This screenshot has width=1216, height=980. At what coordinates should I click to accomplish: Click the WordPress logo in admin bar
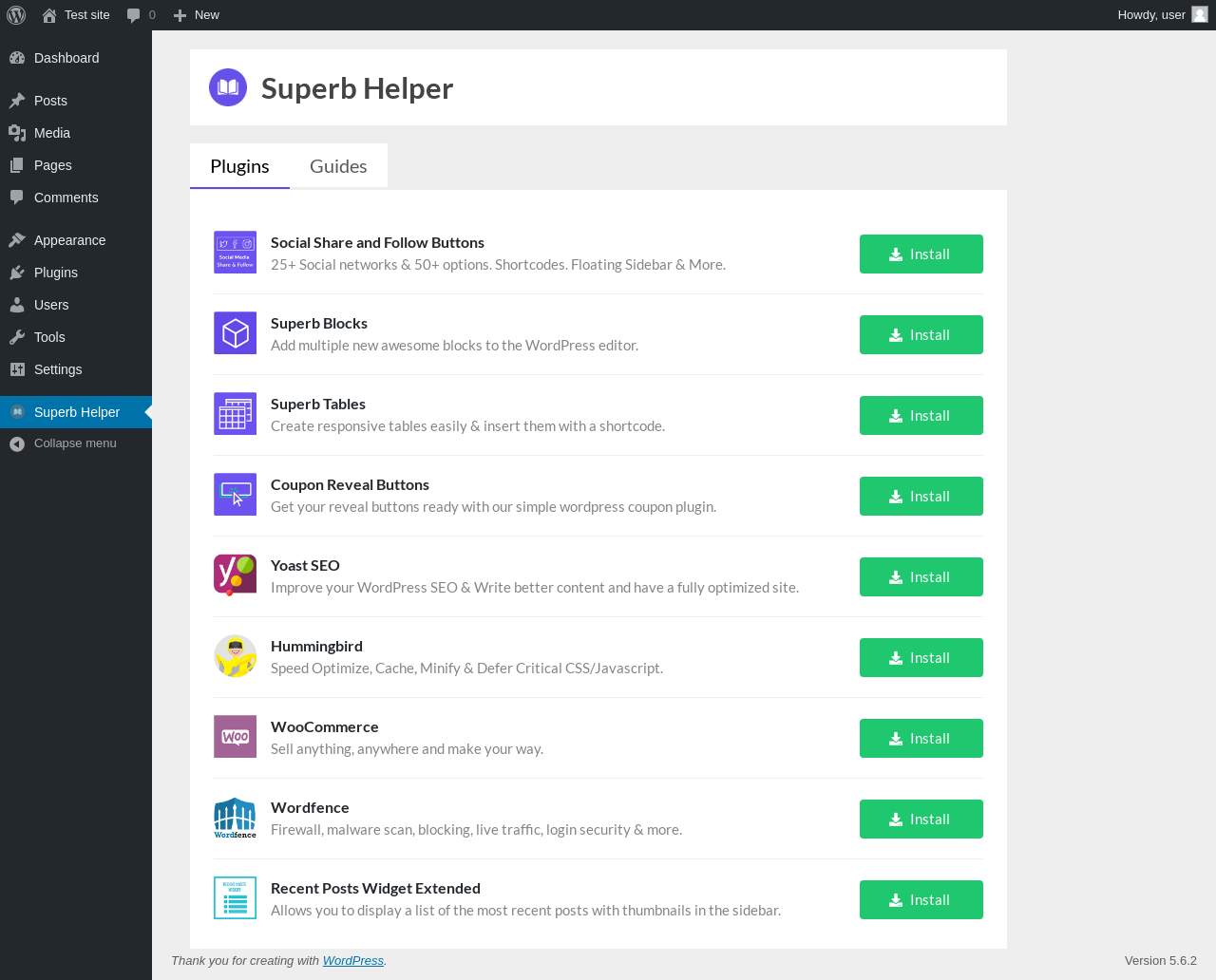pyautogui.click(x=16, y=15)
